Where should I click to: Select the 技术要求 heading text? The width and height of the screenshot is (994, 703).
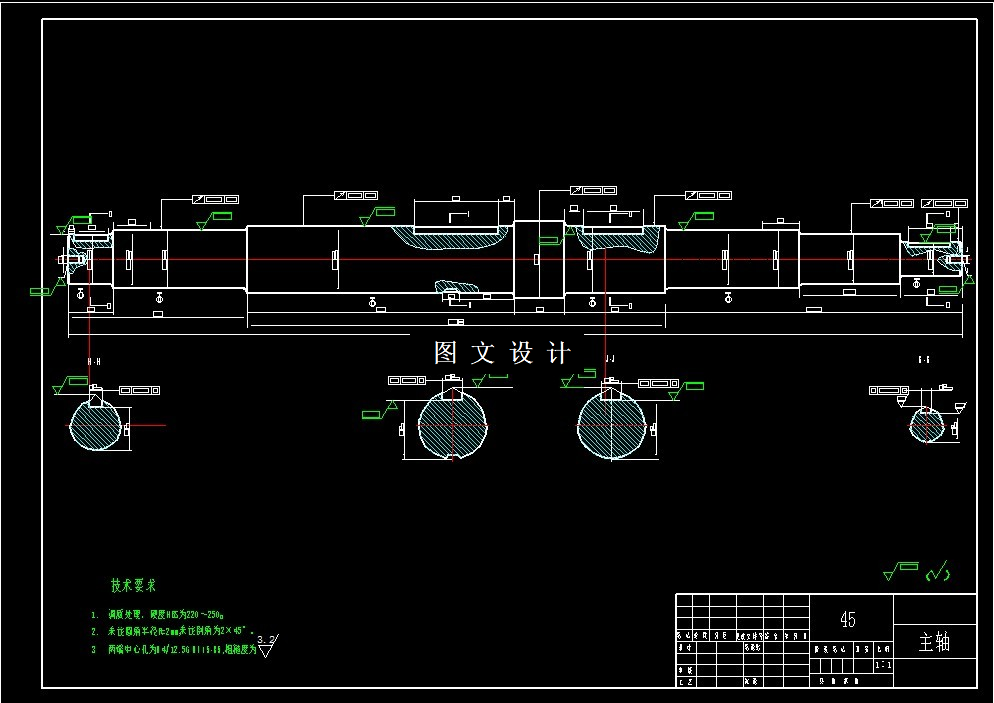tap(133, 584)
